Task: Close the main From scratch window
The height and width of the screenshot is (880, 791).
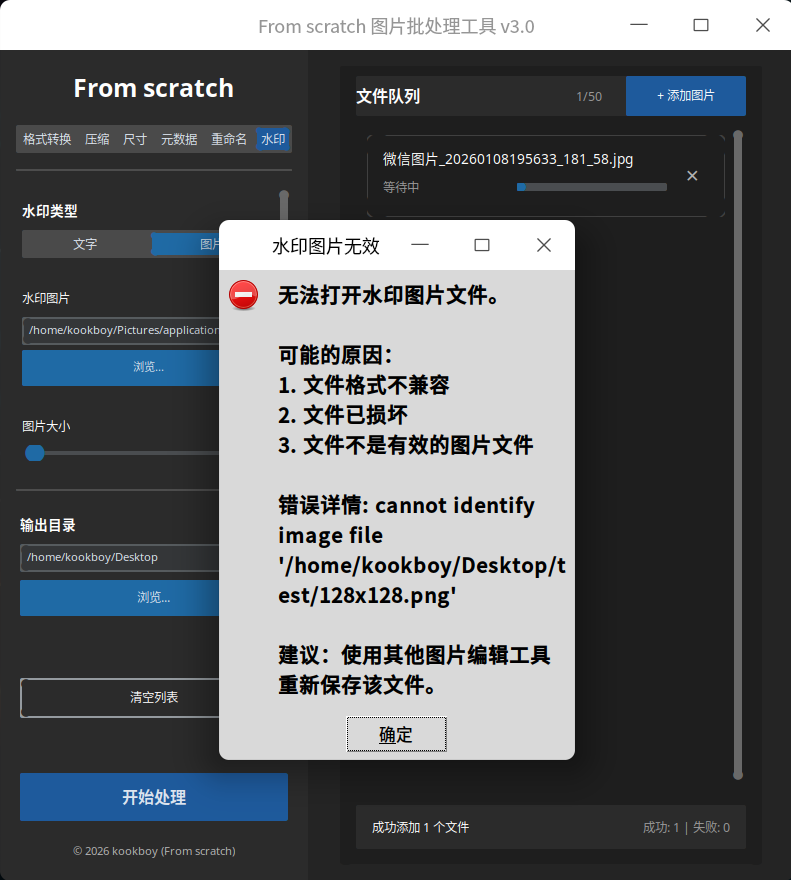Action: [x=762, y=25]
